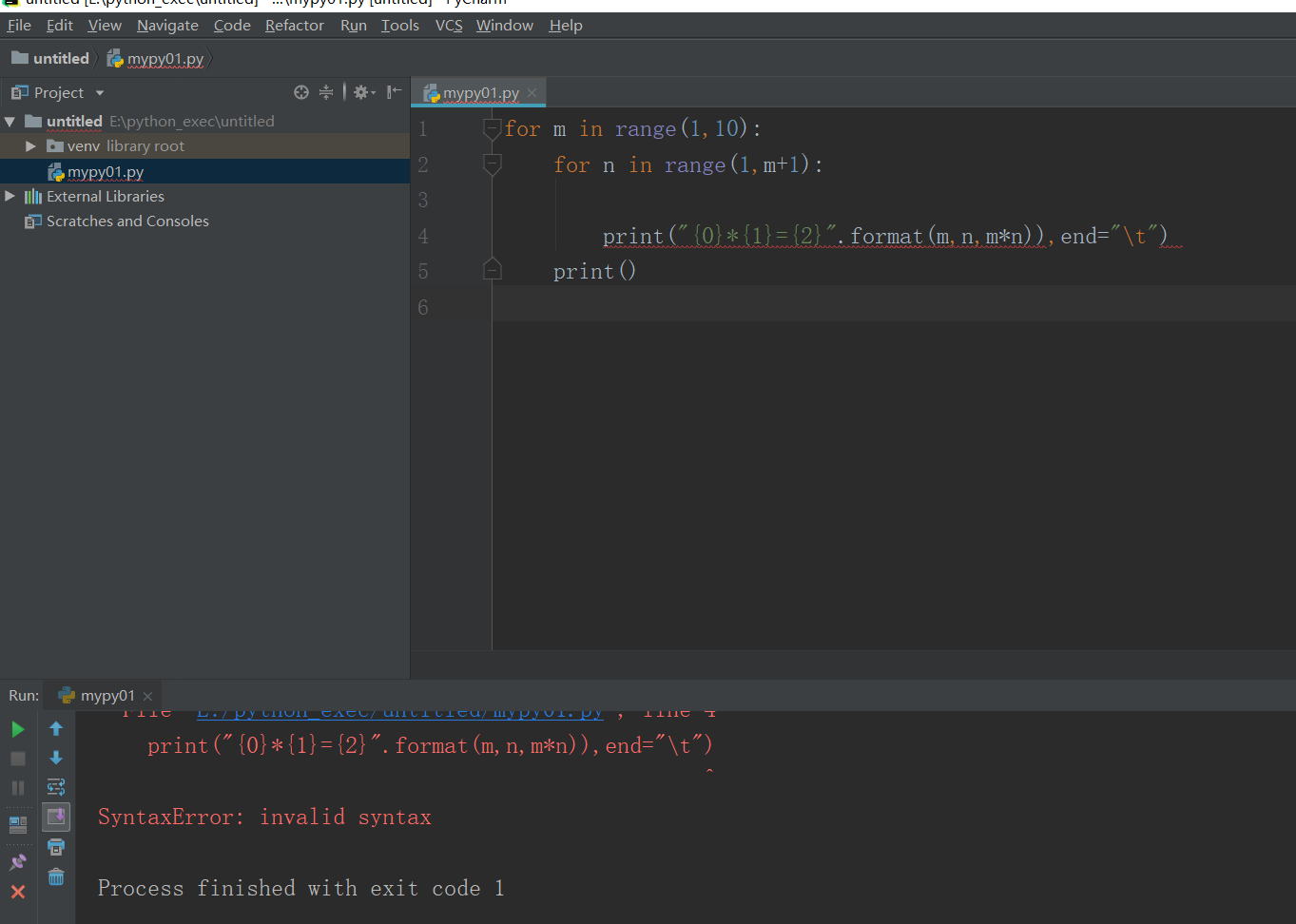Image resolution: width=1296 pixels, height=924 pixels.
Task: Click locate current file crosshair icon
Action: tap(301, 92)
